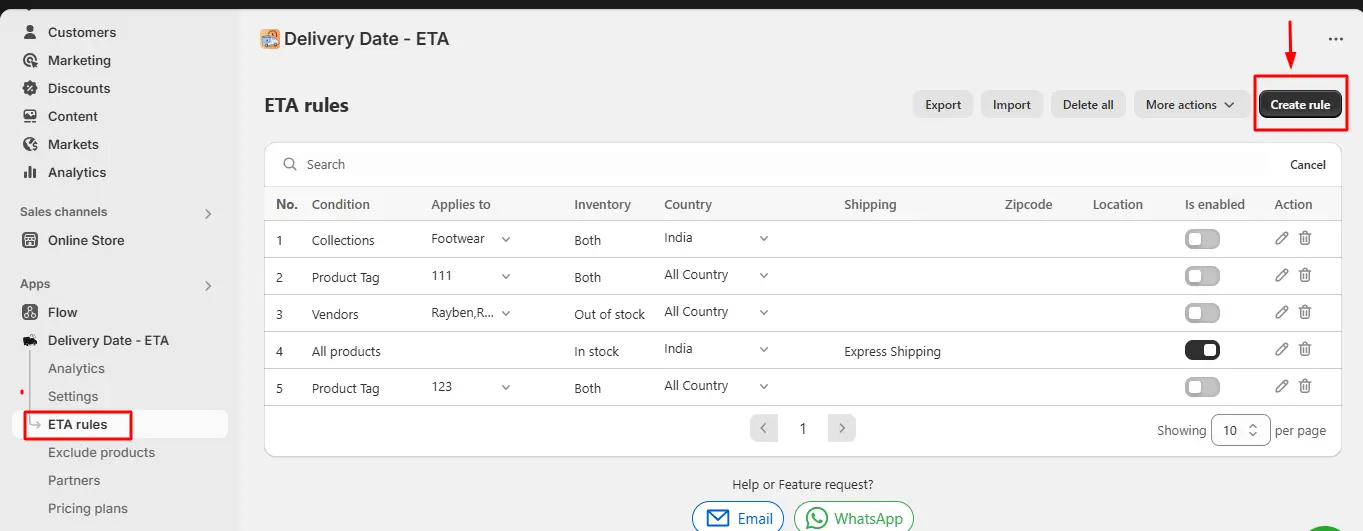Delete rule 4 All products trash icon

pos(1305,349)
